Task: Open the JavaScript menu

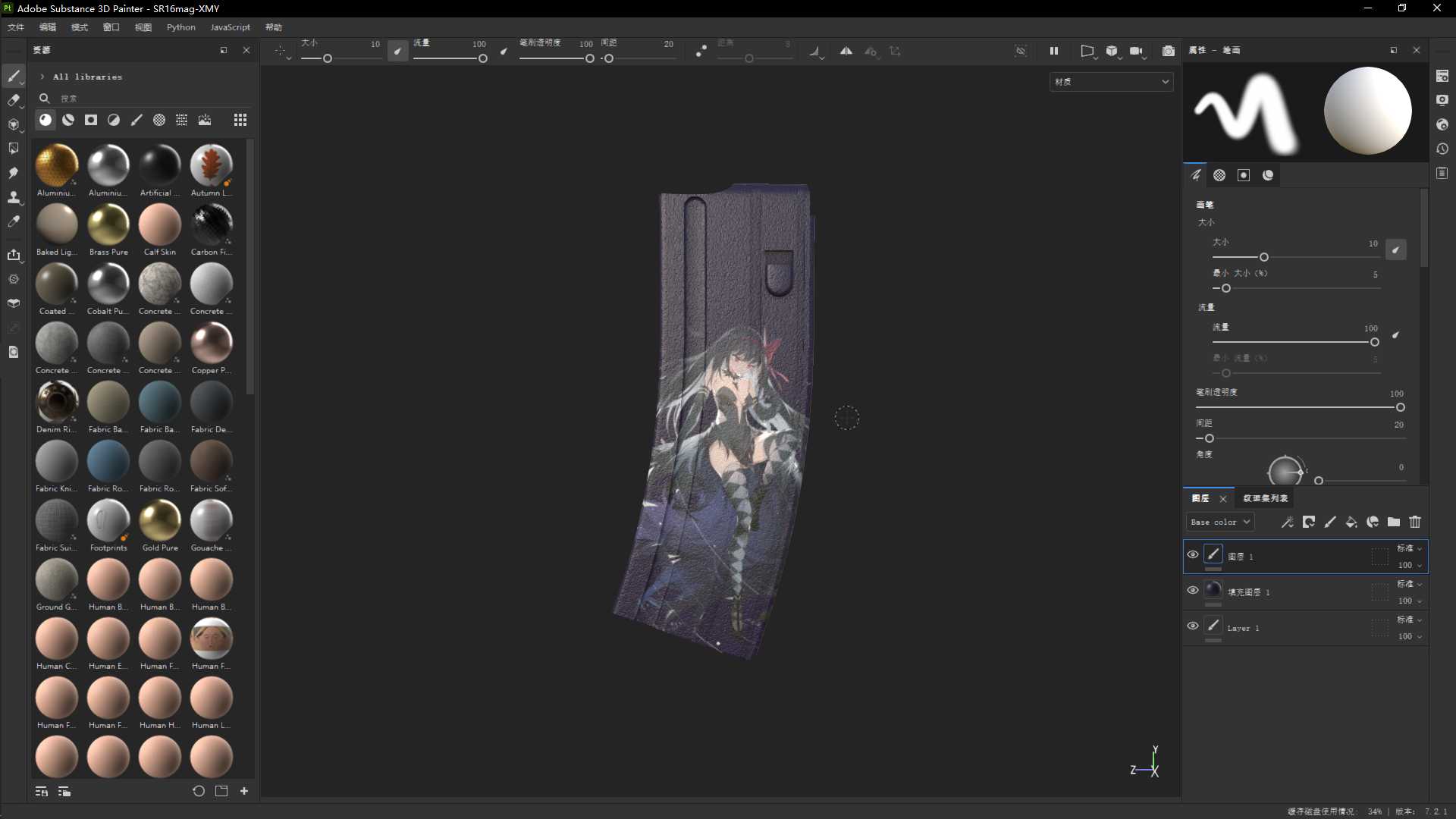Action: (230, 27)
